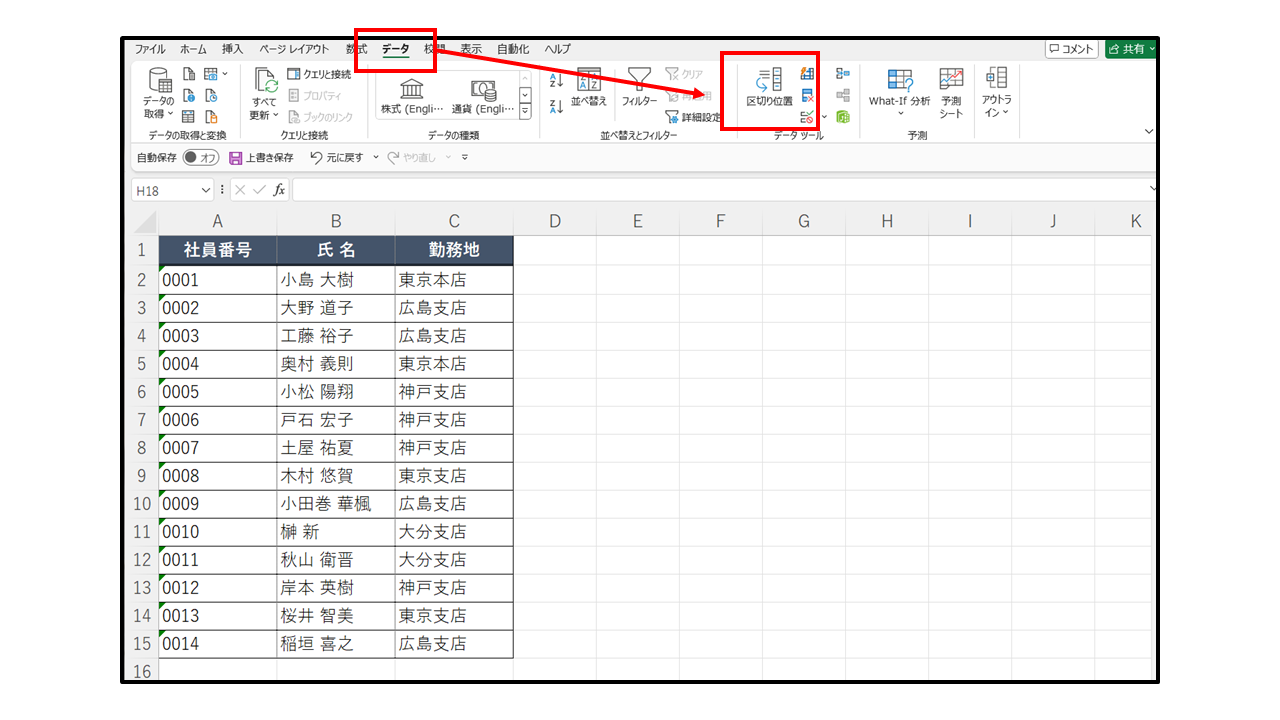Image resolution: width=1280 pixels, height=720 pixels.
Task: Click the コメント button
Action: [1071, 49]
